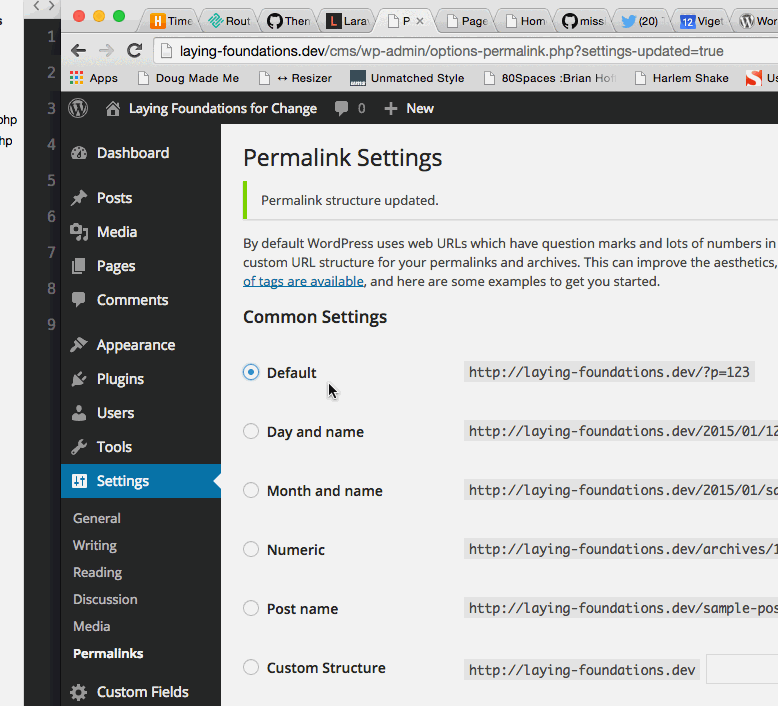
Task: Click the Posts pushpin icon
Action: [79, 198]
